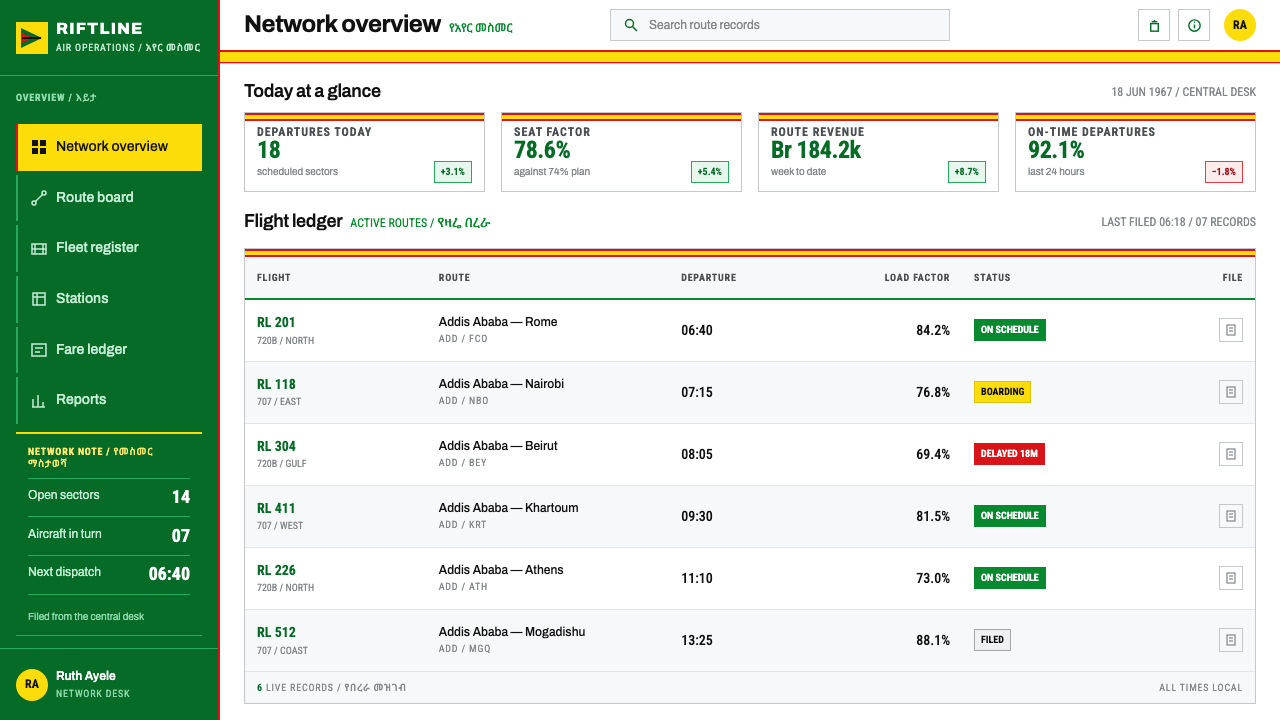Open file icon for flight RL 411
Screen dimensions: 1280x720
(1231, 516)
